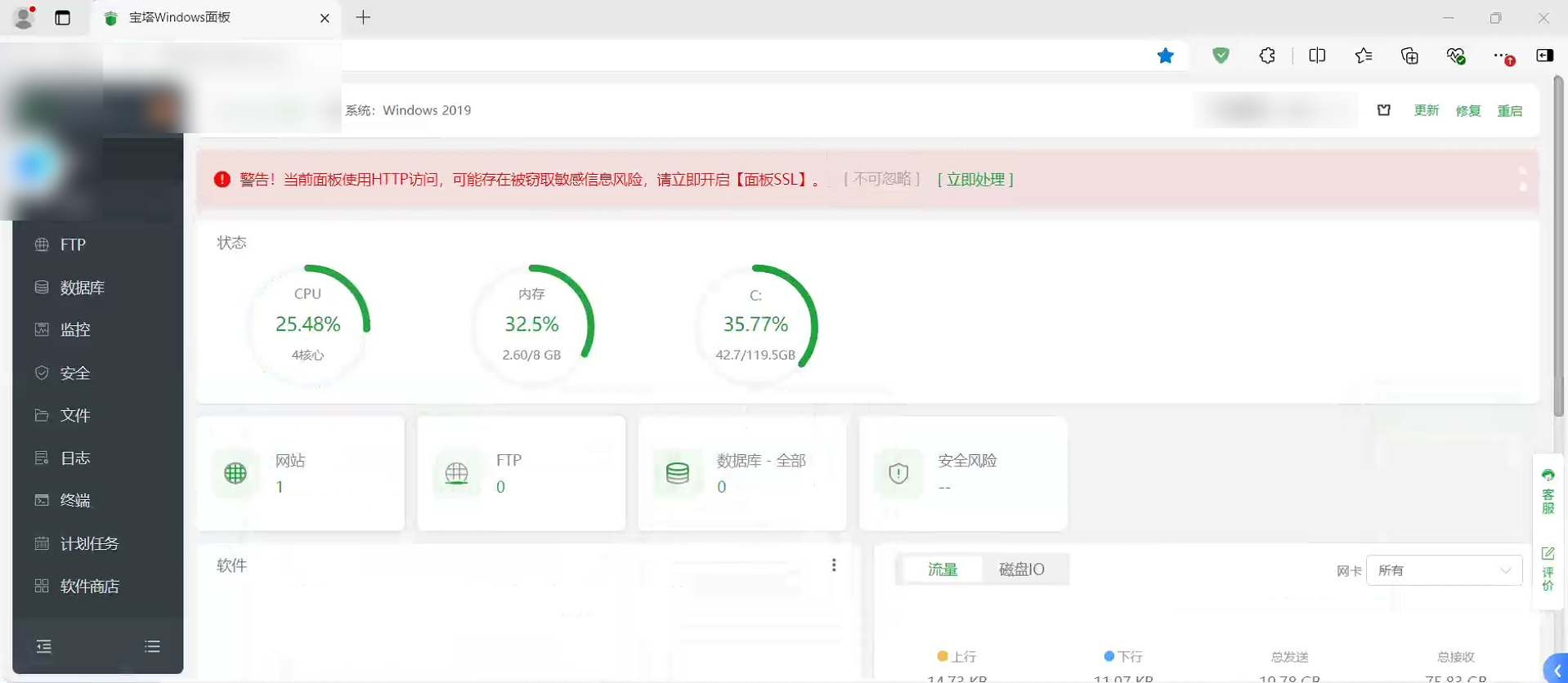The height and width of the screenshot is (683, 1568).
Task: Collapse the sidebar using bottom-left icon
Action: [44, 646]
